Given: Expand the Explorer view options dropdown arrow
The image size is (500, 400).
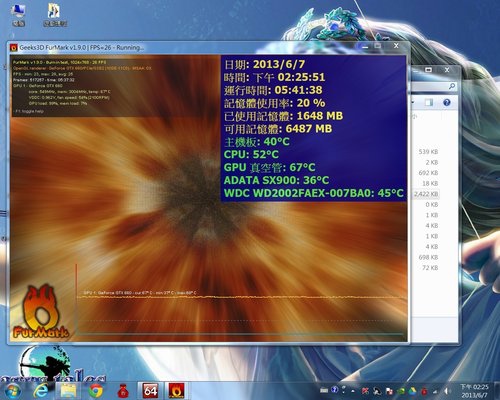Looking at the screenshot, I should 413,102.
